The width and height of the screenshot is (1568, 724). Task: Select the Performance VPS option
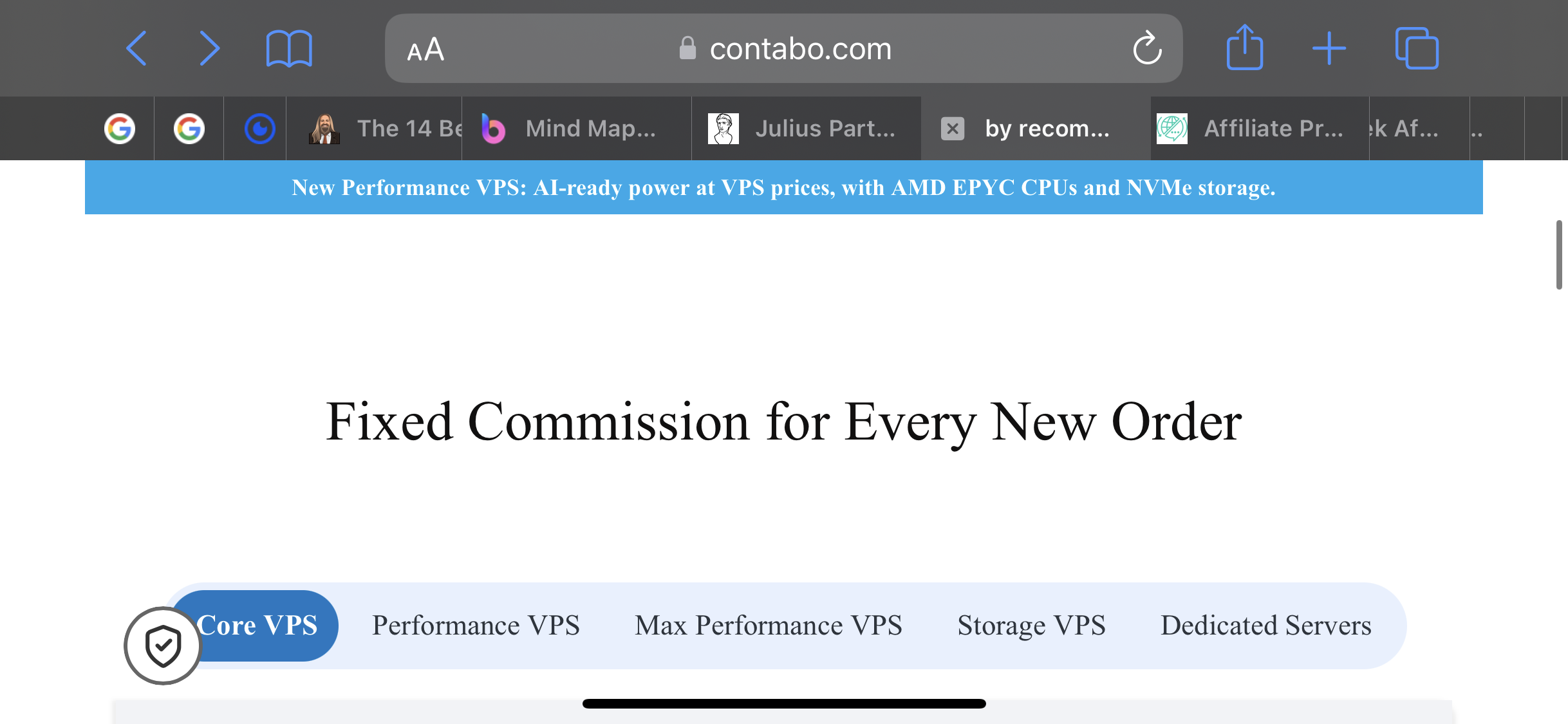tap(476, 626)
